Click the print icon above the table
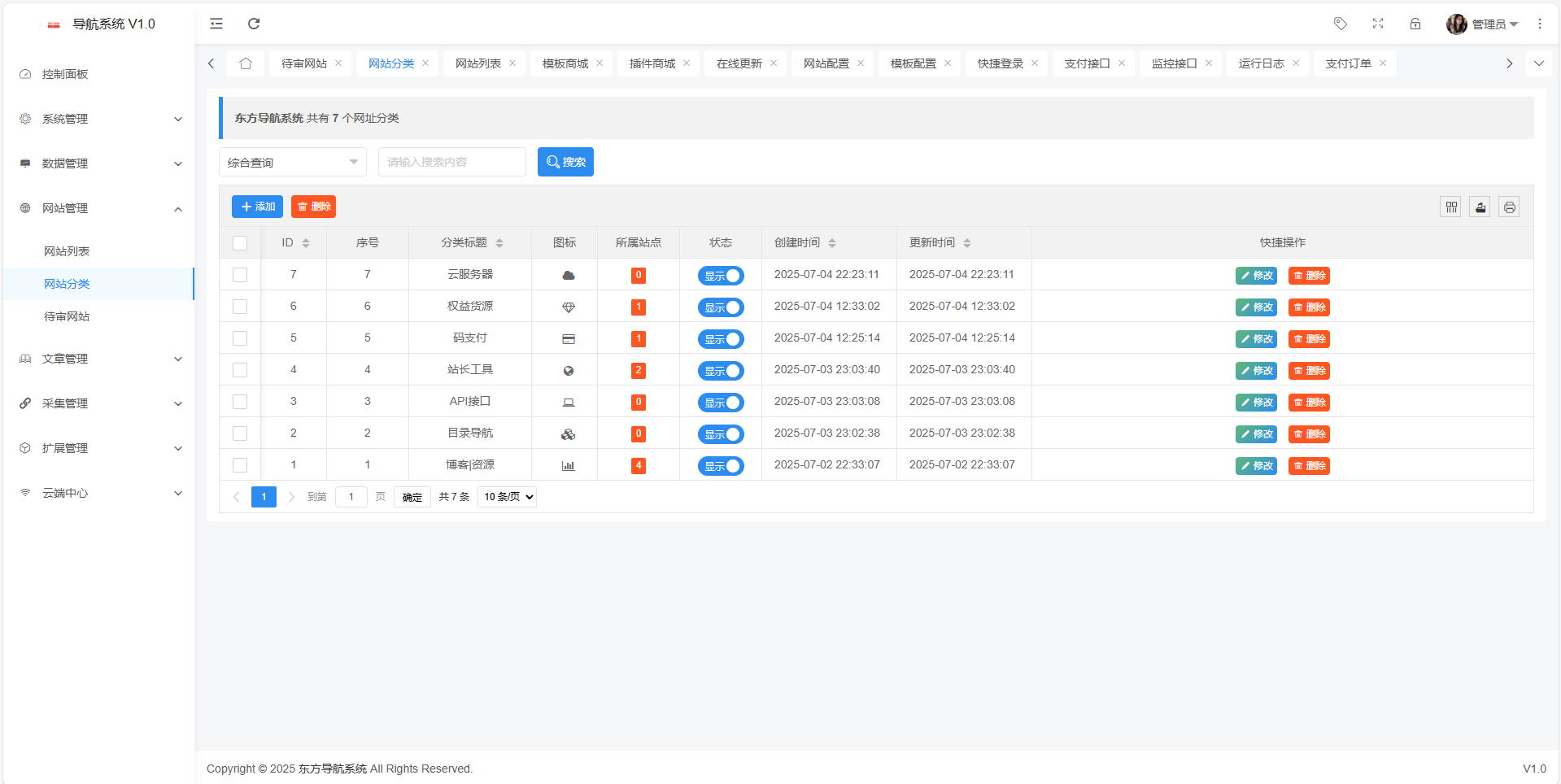 [x=1509, y=207]
